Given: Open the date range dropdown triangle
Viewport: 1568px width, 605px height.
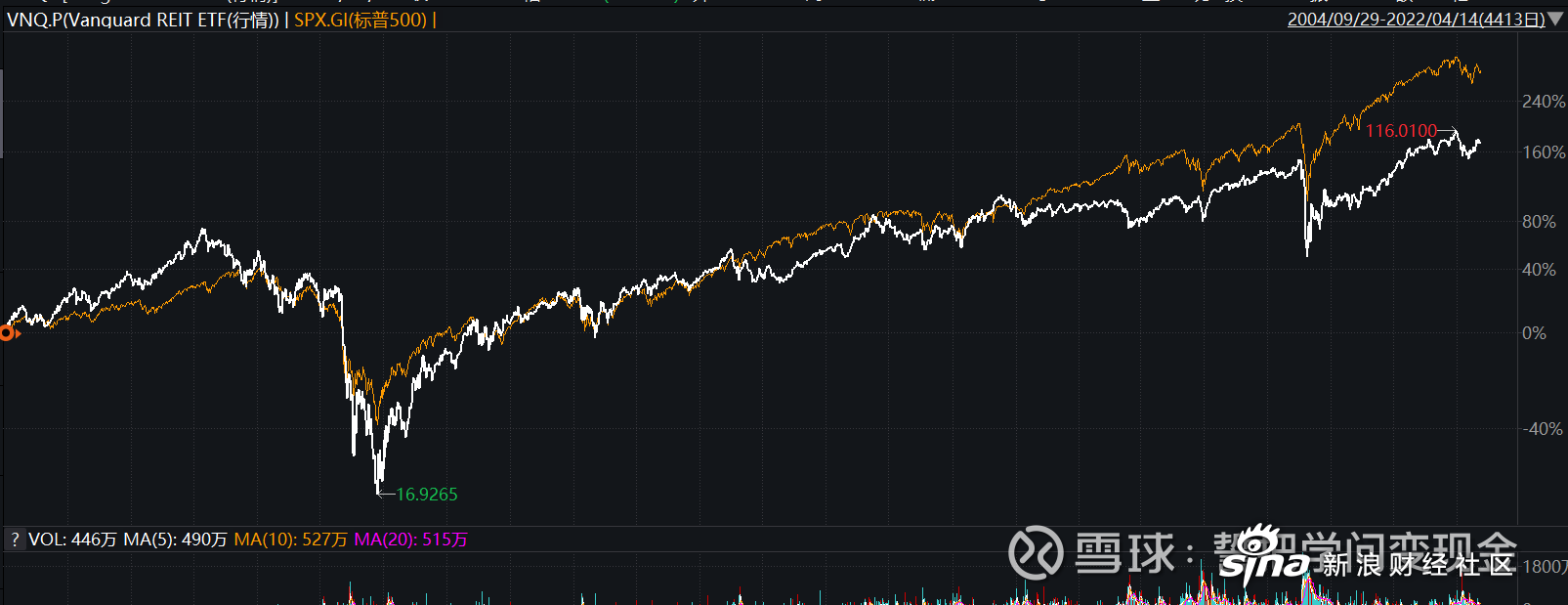Looking at the screenshot, I should pos(1556,20).
